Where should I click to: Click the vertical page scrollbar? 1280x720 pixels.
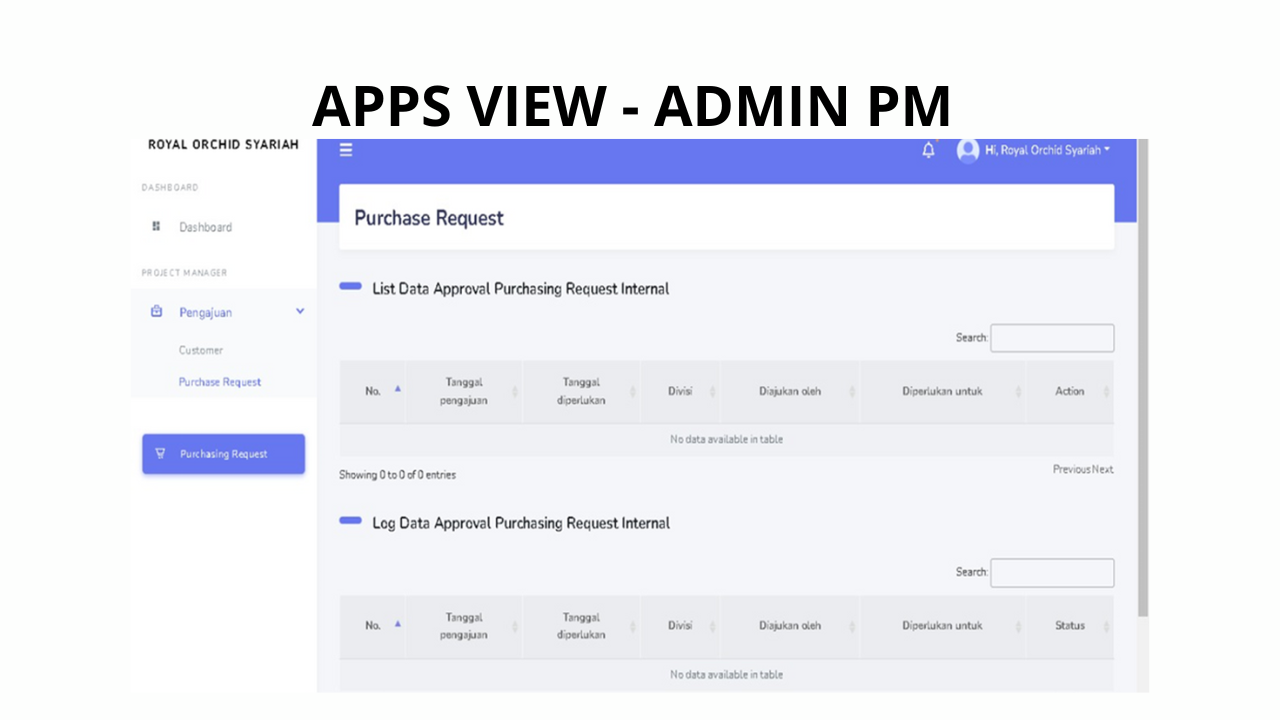(x=1143, y=380)
